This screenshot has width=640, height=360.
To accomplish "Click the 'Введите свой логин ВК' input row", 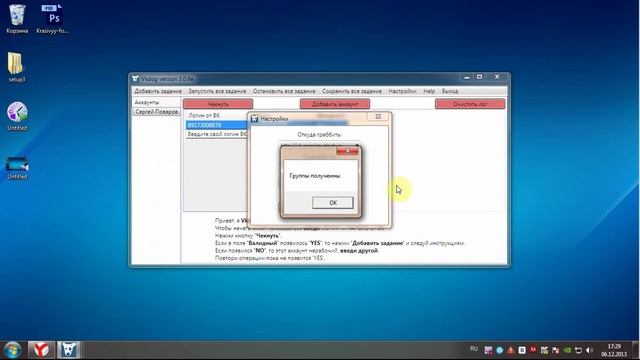I will click(x=217, y=134).
